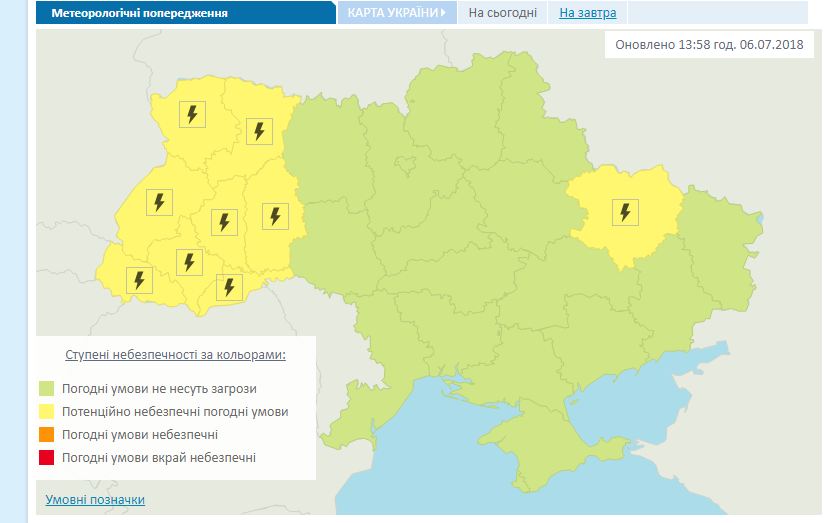Viewport: 828px width, 523px height.
Task: Click the yellow 'Потенційно небезпечні' legend swatch
Action: [46, 411]
